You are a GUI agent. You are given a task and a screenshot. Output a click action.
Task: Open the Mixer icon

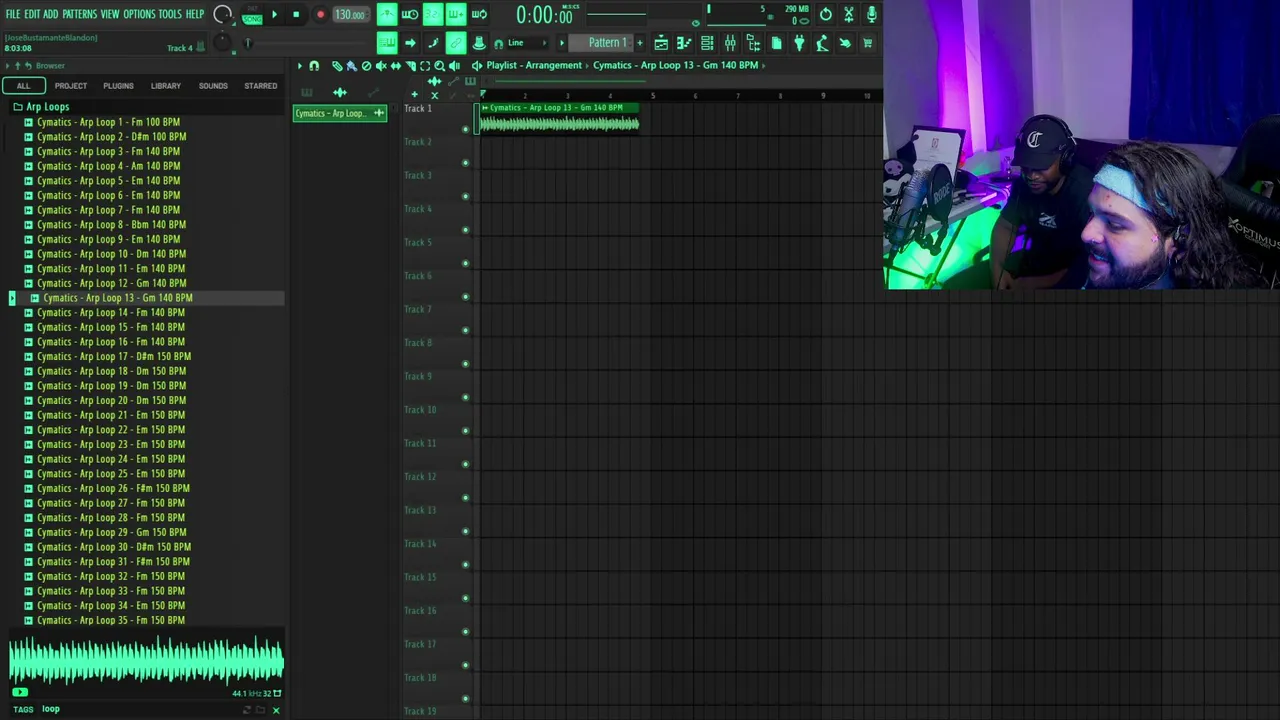[x=730, y=43]
